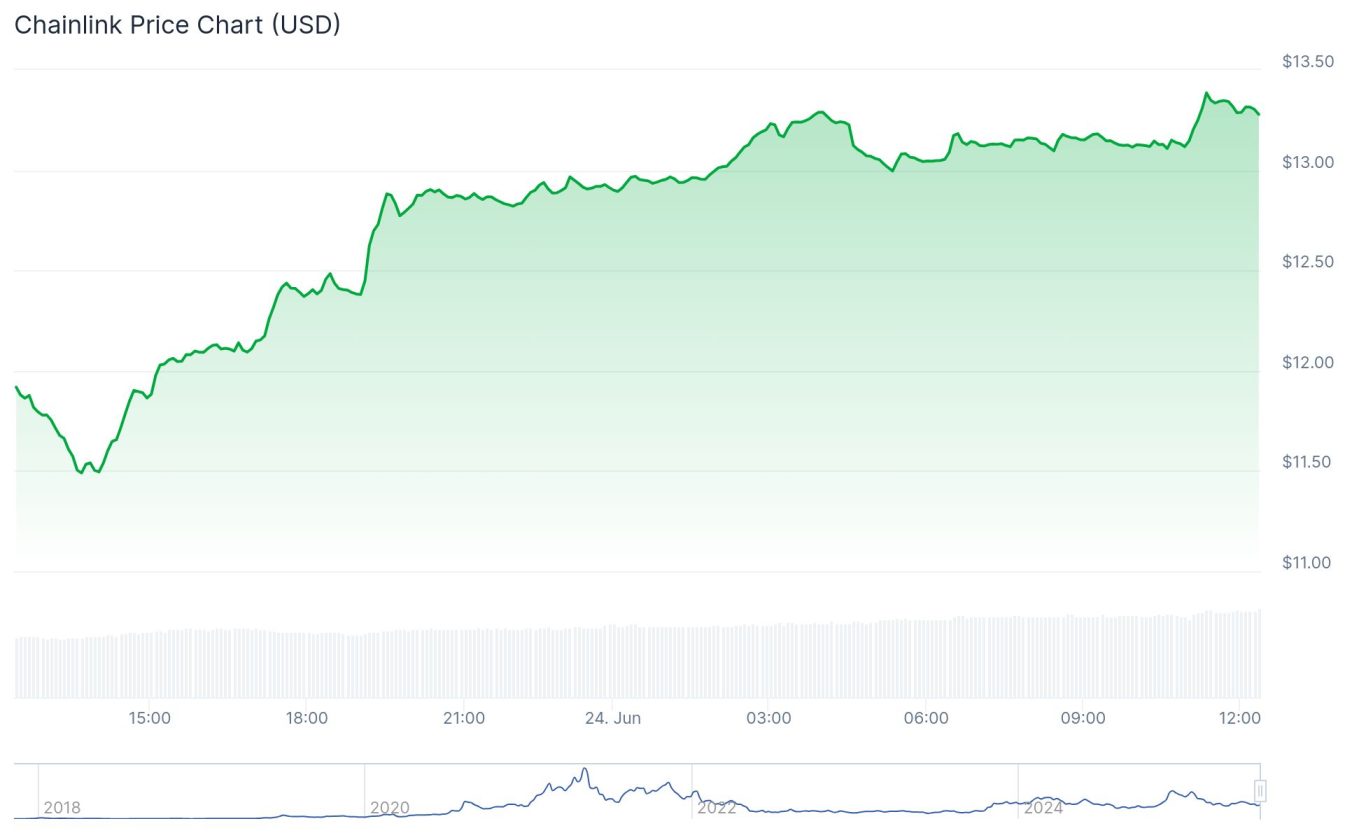
Task: Click the 09:00 time axis label
Action: pyautogui.click(x=1083, y=718)
